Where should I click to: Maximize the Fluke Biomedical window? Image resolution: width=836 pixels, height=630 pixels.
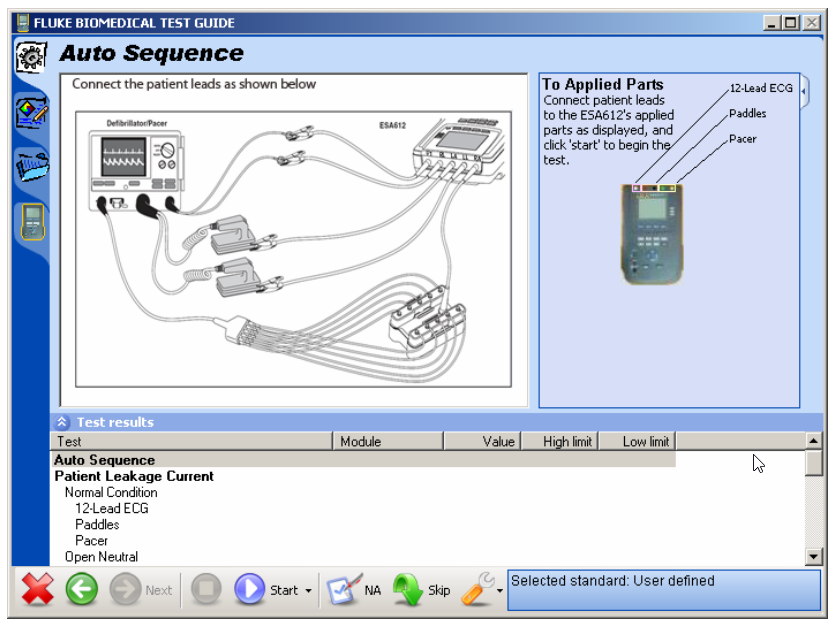pos(791,23)
